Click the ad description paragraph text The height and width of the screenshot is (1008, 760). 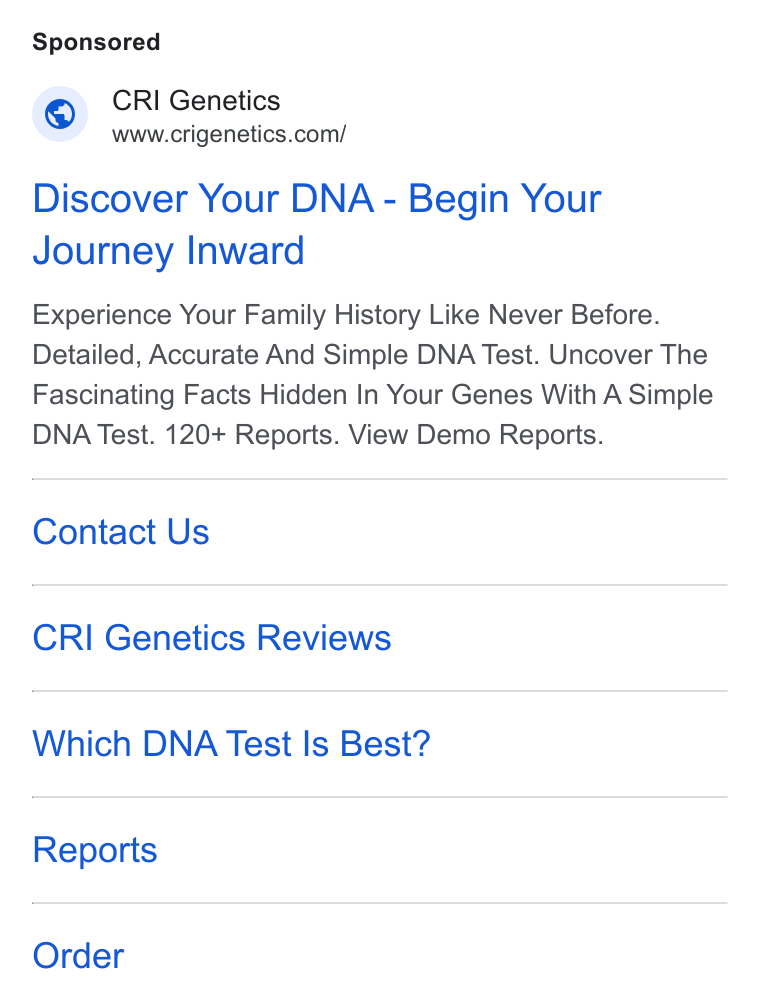[373, 375]
